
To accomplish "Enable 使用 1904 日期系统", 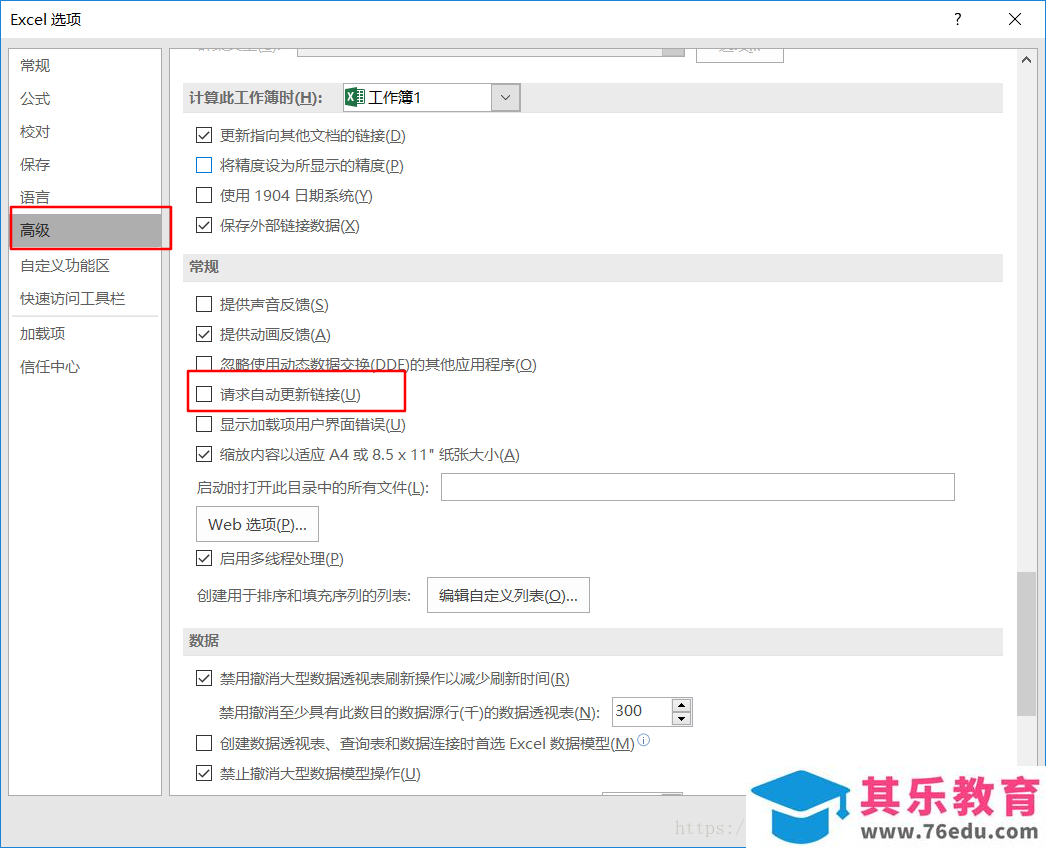I will 204,195.
